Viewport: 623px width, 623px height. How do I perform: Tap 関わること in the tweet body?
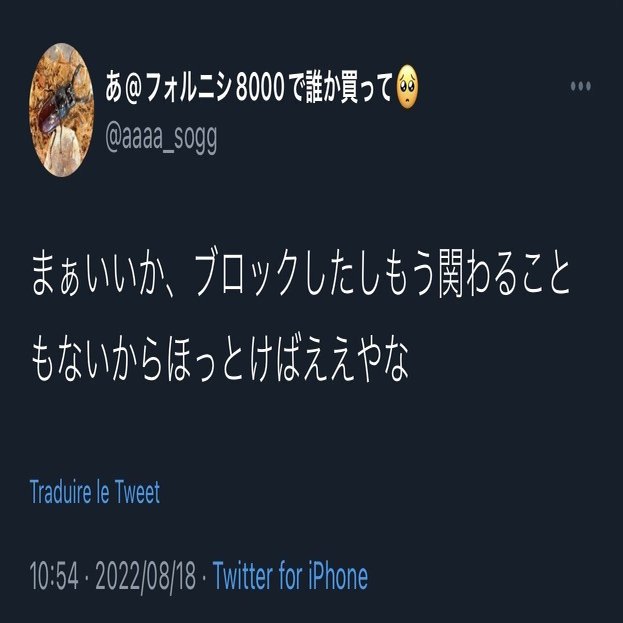point(503,275)
